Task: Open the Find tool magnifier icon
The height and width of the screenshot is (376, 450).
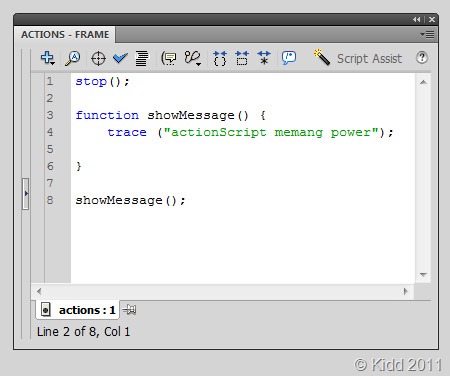Action: (72, 58)
